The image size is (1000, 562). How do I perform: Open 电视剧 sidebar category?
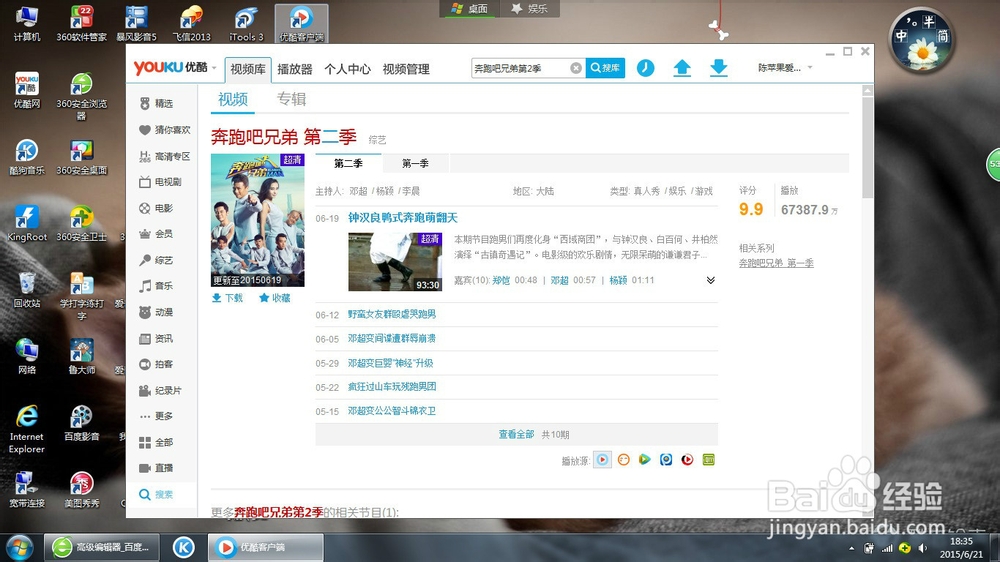coord(160,182)
